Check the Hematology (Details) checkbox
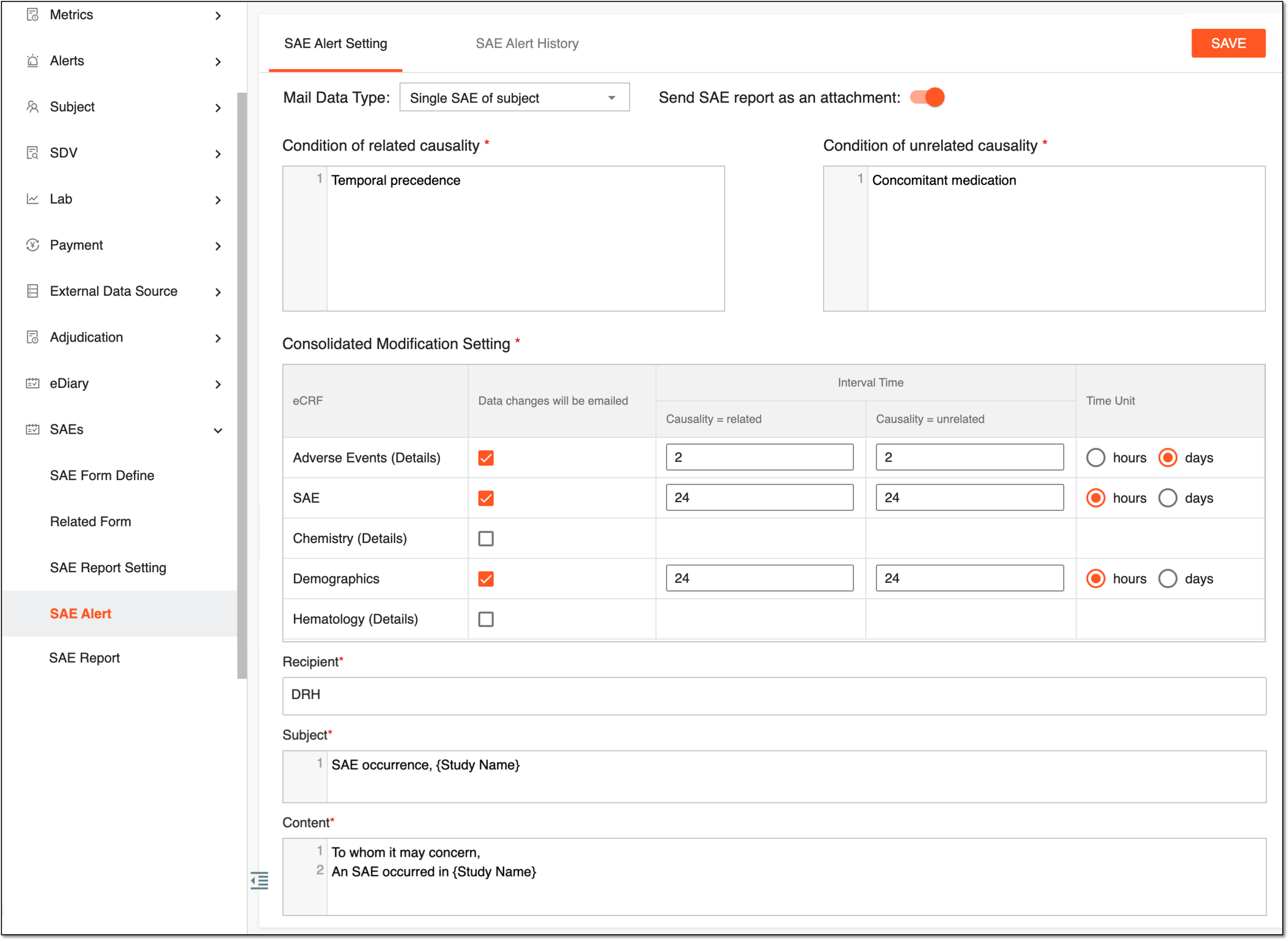Viewport: 1288px width, 940px height. (x=485, y=620)
